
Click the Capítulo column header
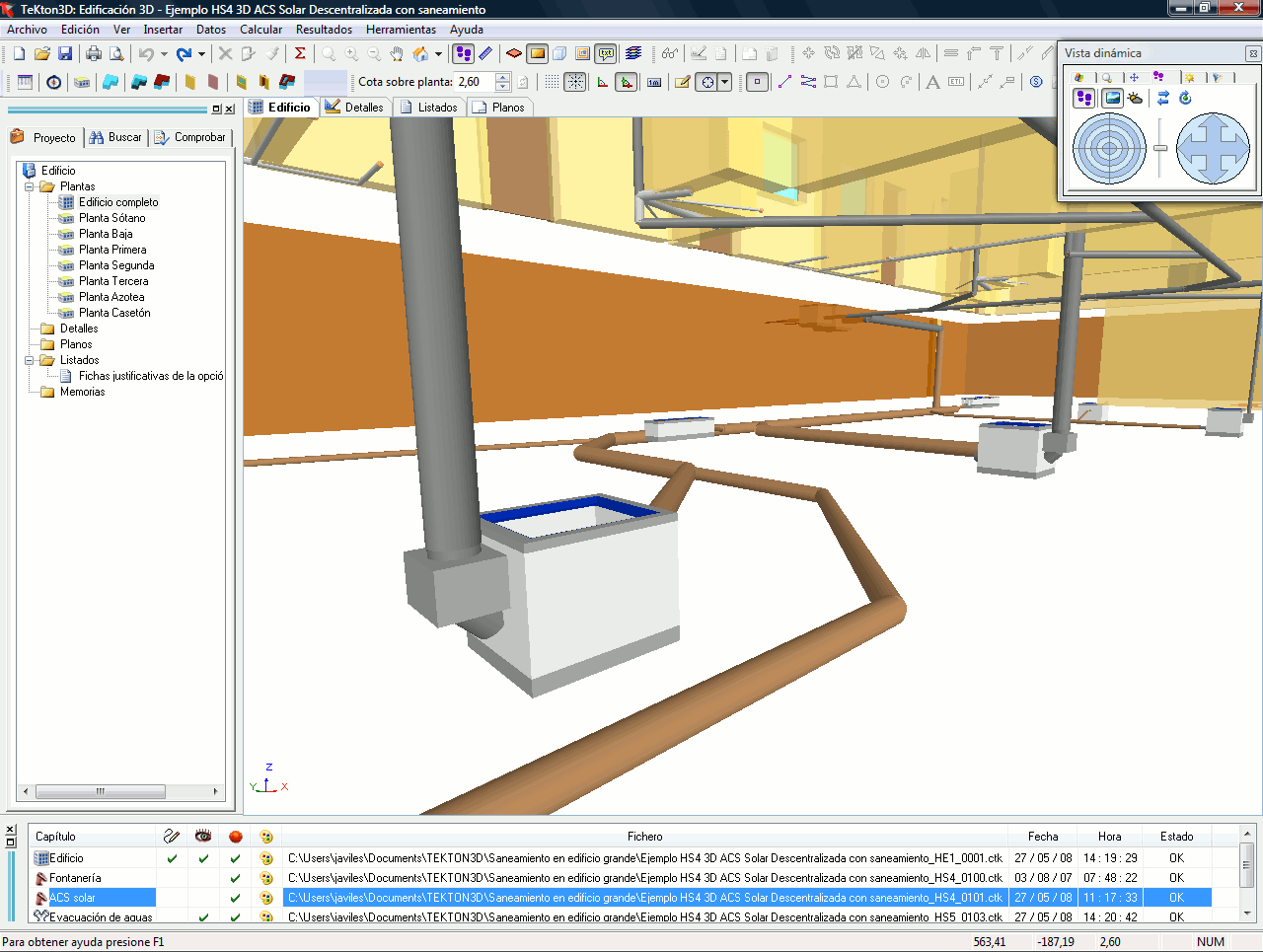pyautogui.click(x=93, y=837)
